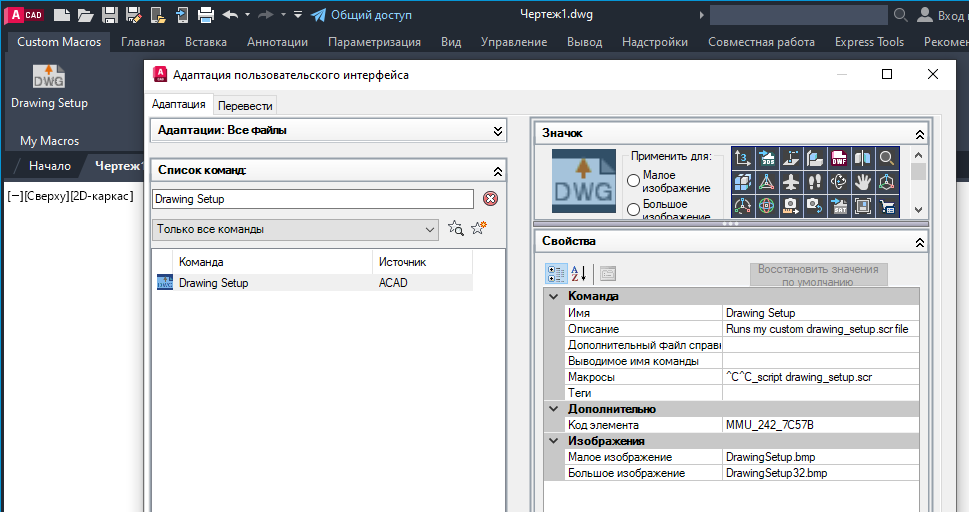Sort list by Источник column header

pos(423,262)
